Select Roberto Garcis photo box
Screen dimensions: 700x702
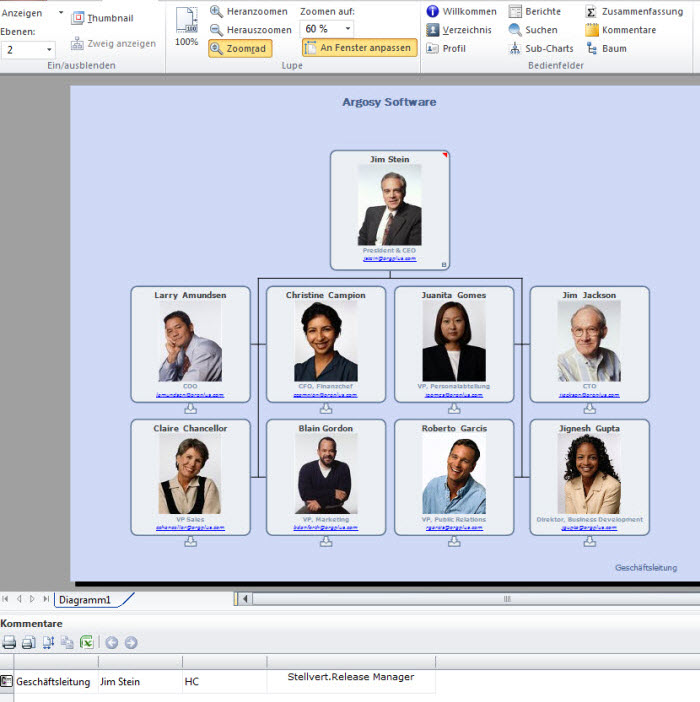454,477
